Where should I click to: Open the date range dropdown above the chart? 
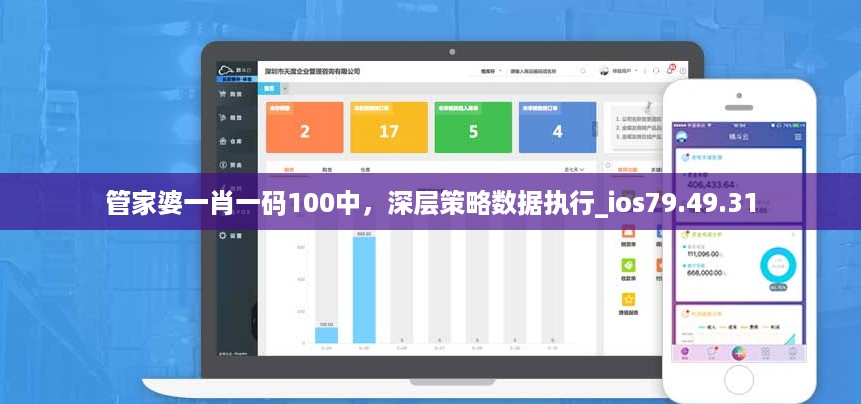576,170
